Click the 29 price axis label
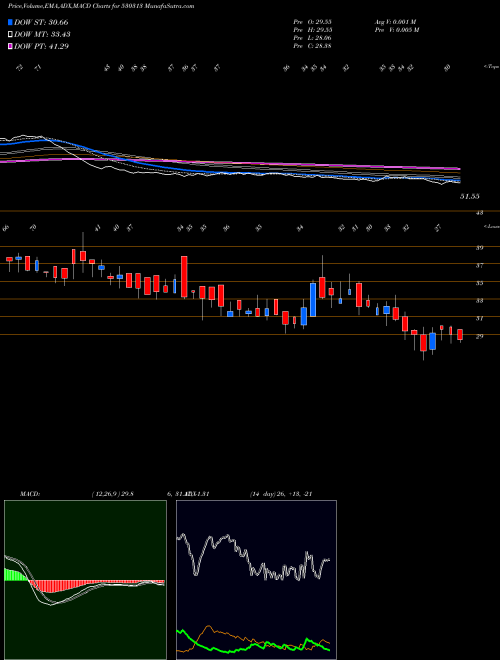 coord(479,336)
